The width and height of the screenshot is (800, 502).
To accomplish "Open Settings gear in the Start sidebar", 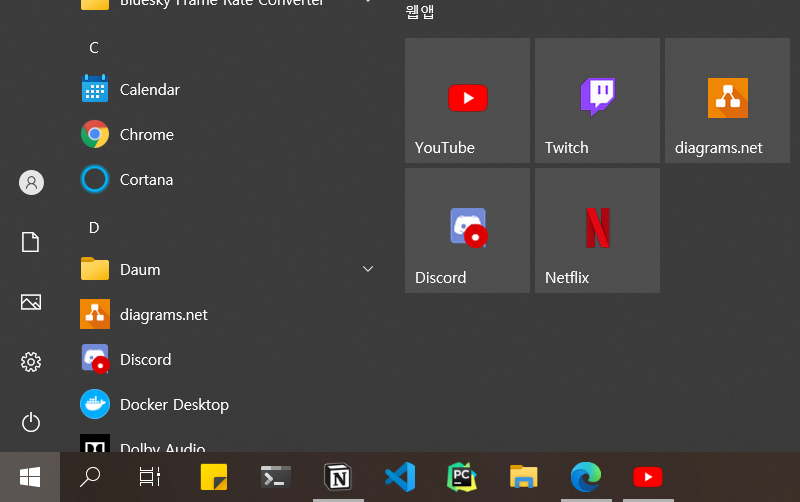I will point(31,362).
